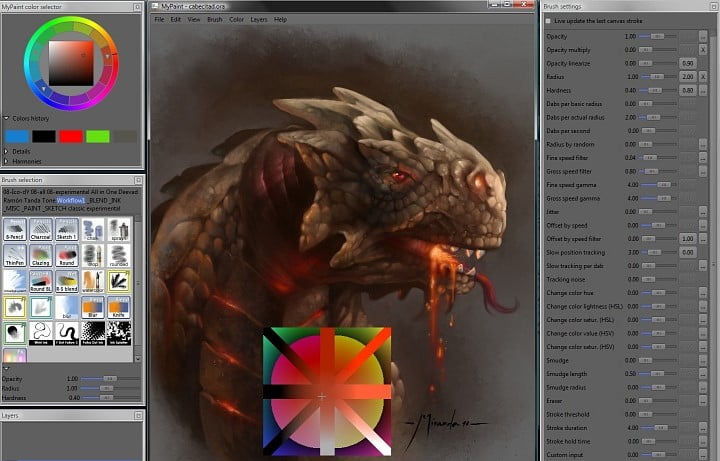The image size is (720, 461).
Task: Click the X button for Opacity multiply
Action: tap(703, 50)
